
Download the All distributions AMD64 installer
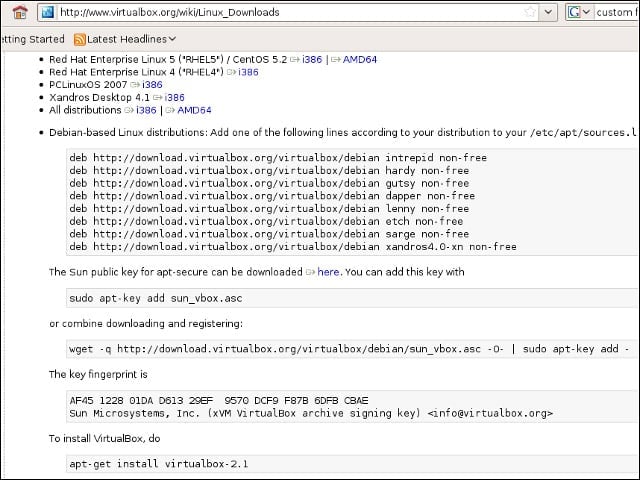(194, 110)
